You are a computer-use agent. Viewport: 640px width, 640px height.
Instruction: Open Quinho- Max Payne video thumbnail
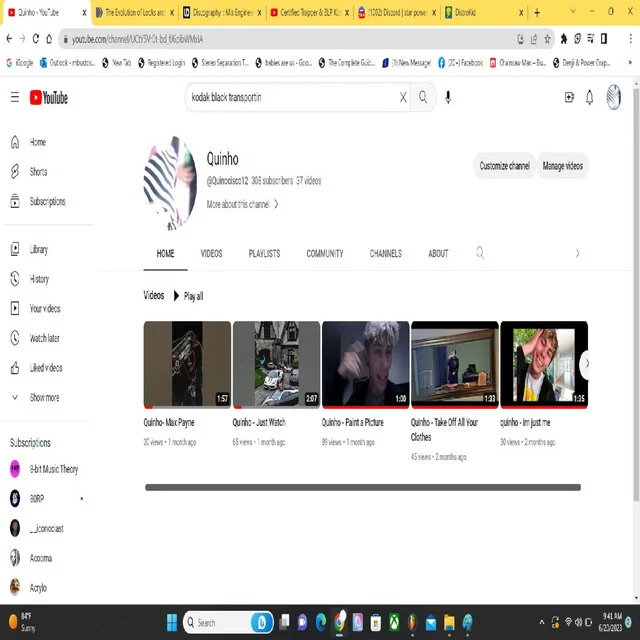(x=187, y=364)
